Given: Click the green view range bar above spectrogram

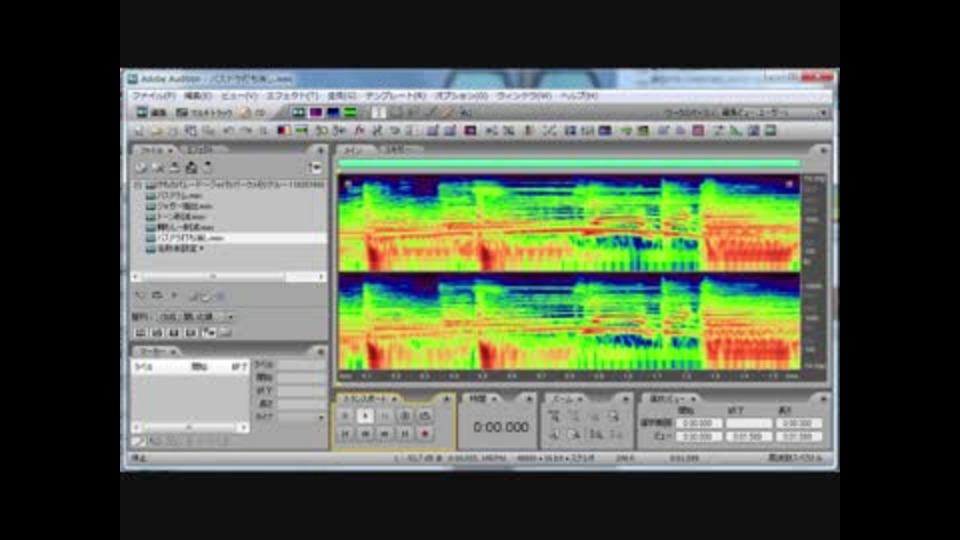Looking at the screenshot, I should click(x=569, y=163).
